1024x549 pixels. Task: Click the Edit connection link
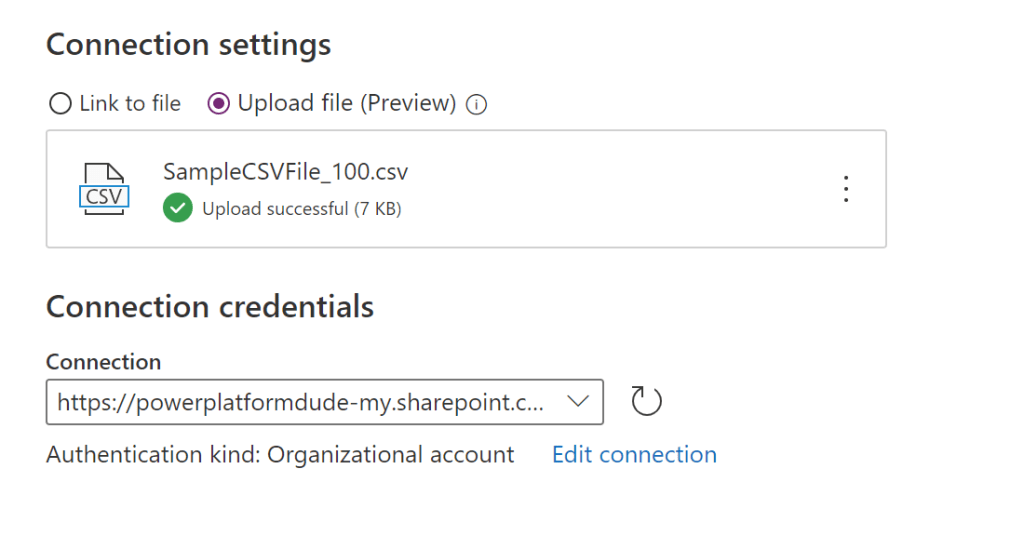634,455
